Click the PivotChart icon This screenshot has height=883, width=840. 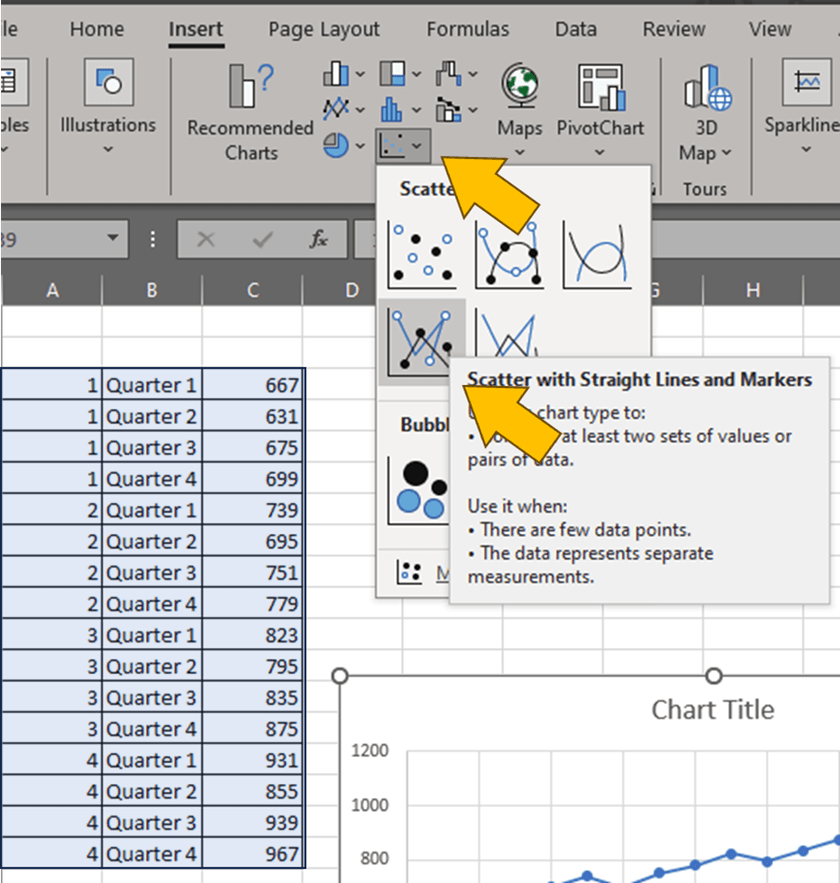(x=600, y=87)
